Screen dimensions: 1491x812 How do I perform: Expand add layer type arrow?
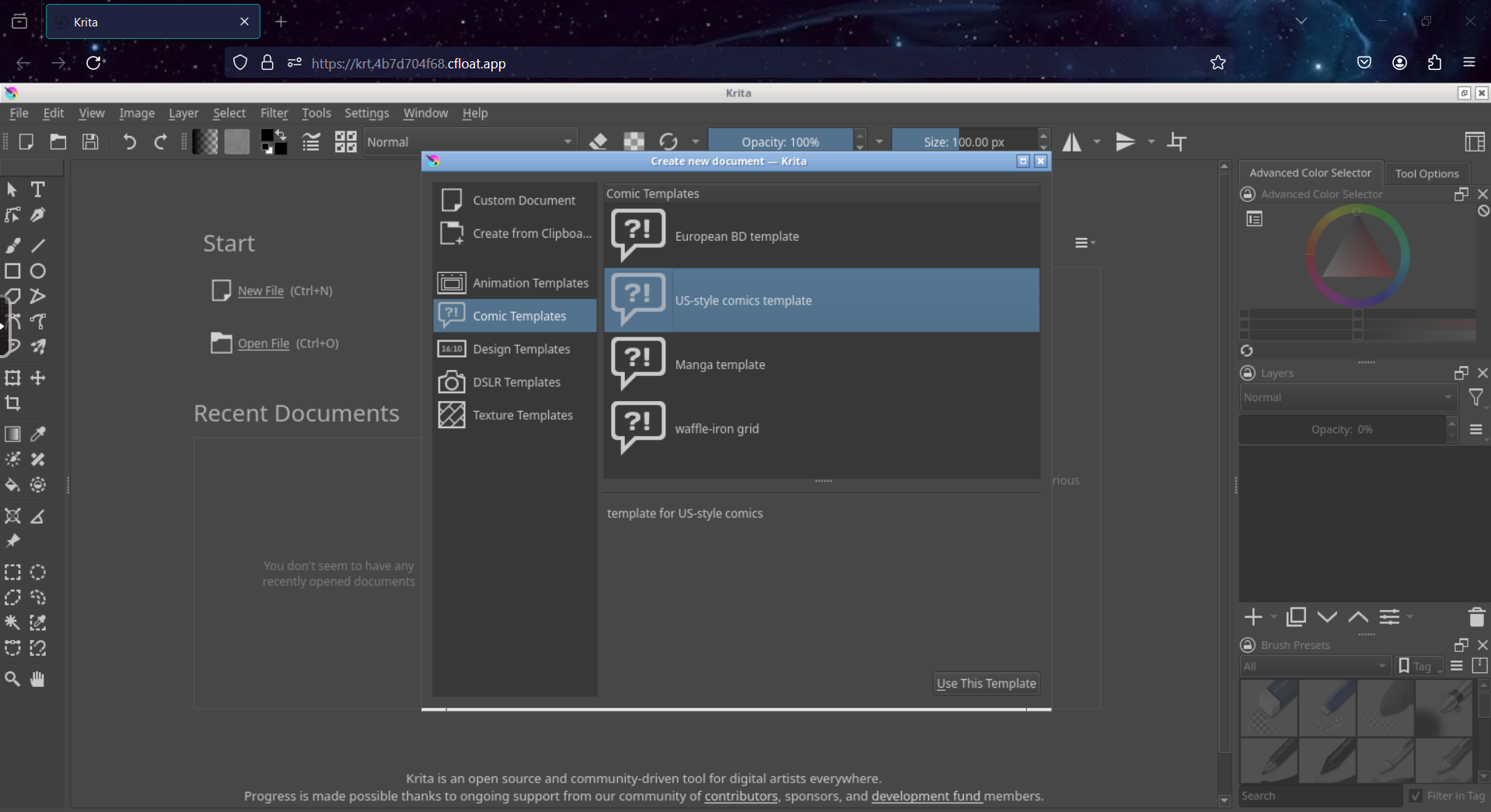click(x=1273, y=617)
